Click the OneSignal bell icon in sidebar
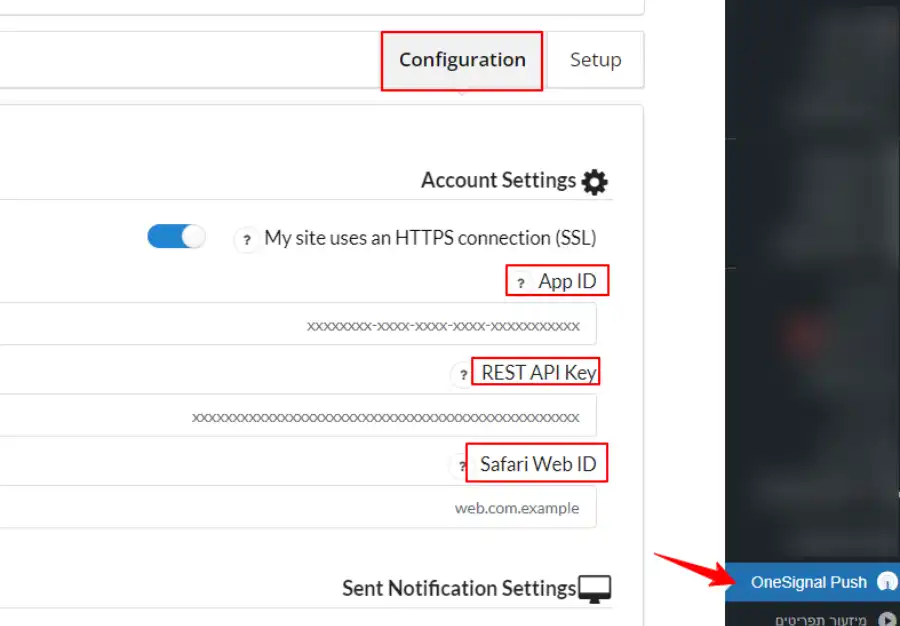The width and height of the screenshot is (900, 626). (887, 581)
